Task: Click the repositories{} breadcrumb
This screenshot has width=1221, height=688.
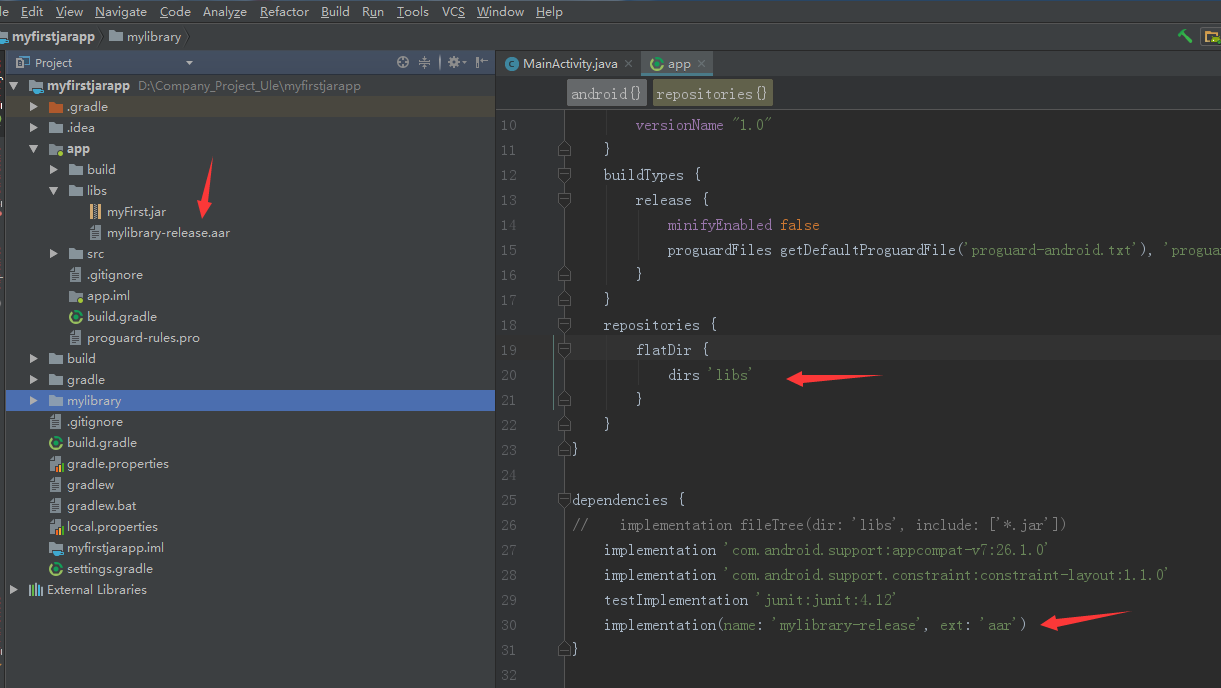Action: 713,94
